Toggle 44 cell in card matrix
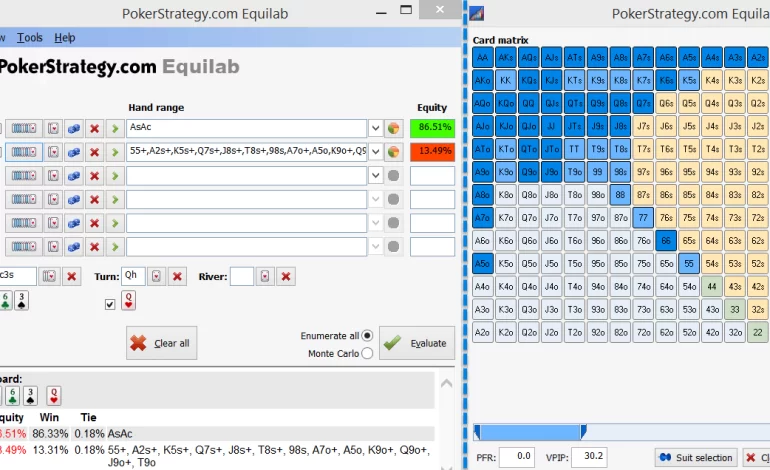Viewport: 770px width, 470px height. (x=712, y=287)
